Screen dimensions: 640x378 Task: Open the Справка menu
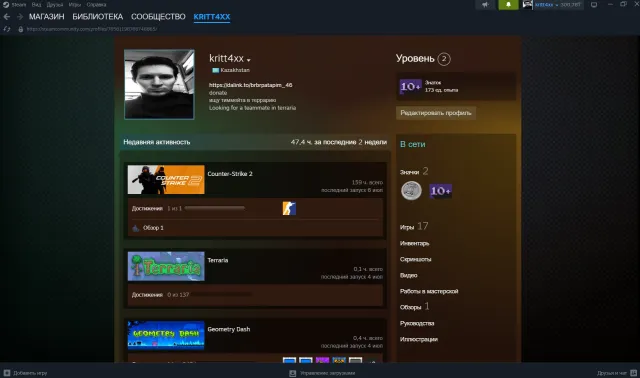point(96,4)
